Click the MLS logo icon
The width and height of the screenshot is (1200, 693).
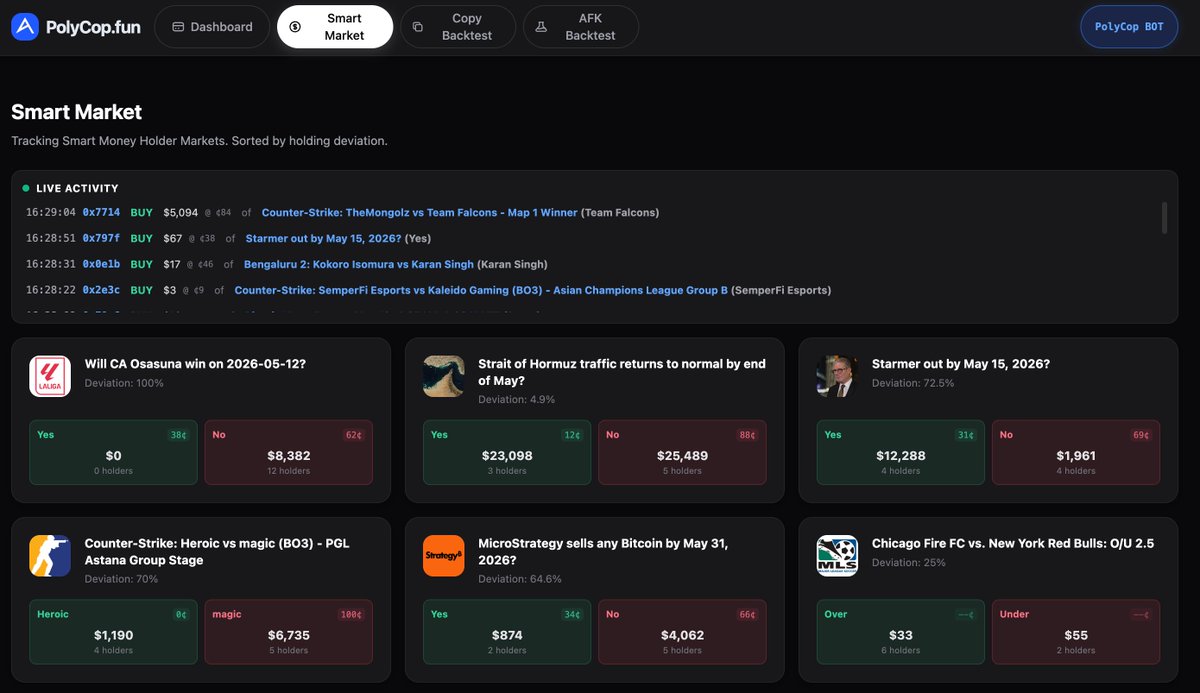pos(837,556)
